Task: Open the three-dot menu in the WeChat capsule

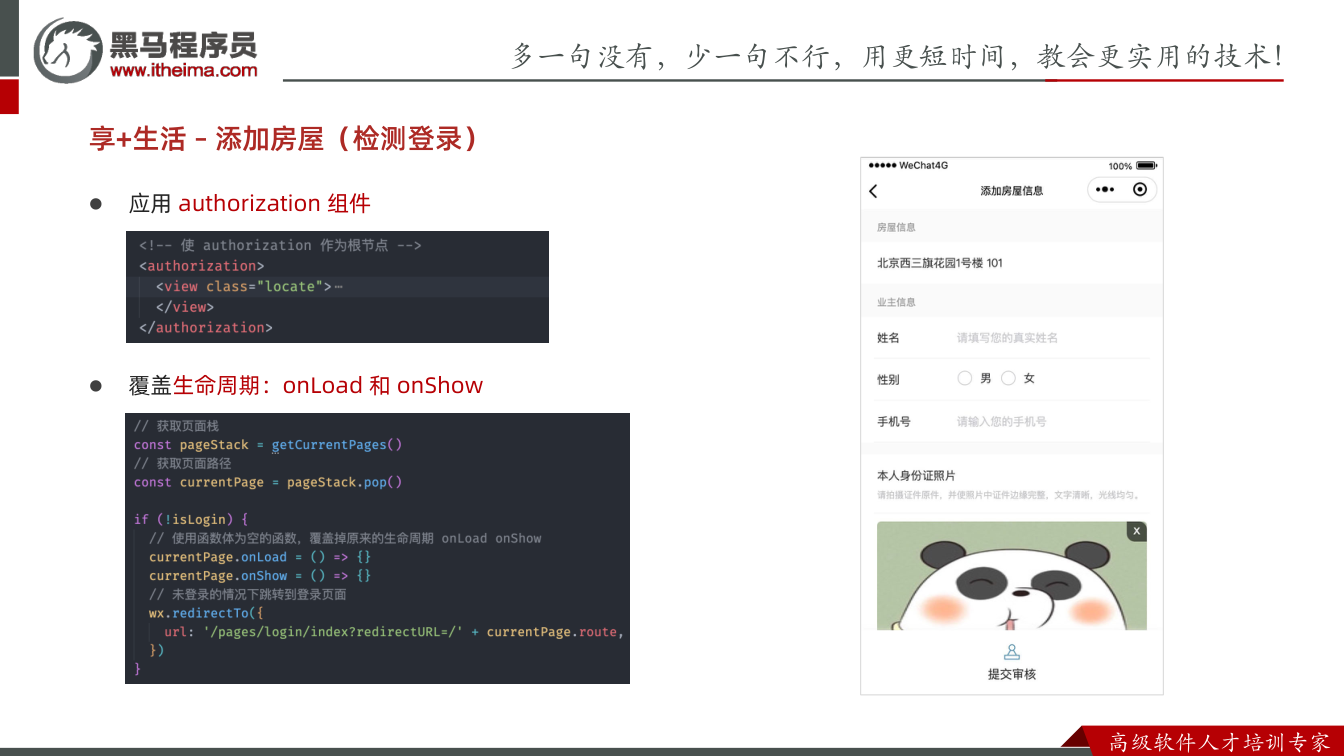Action: tap(1105, 190)
